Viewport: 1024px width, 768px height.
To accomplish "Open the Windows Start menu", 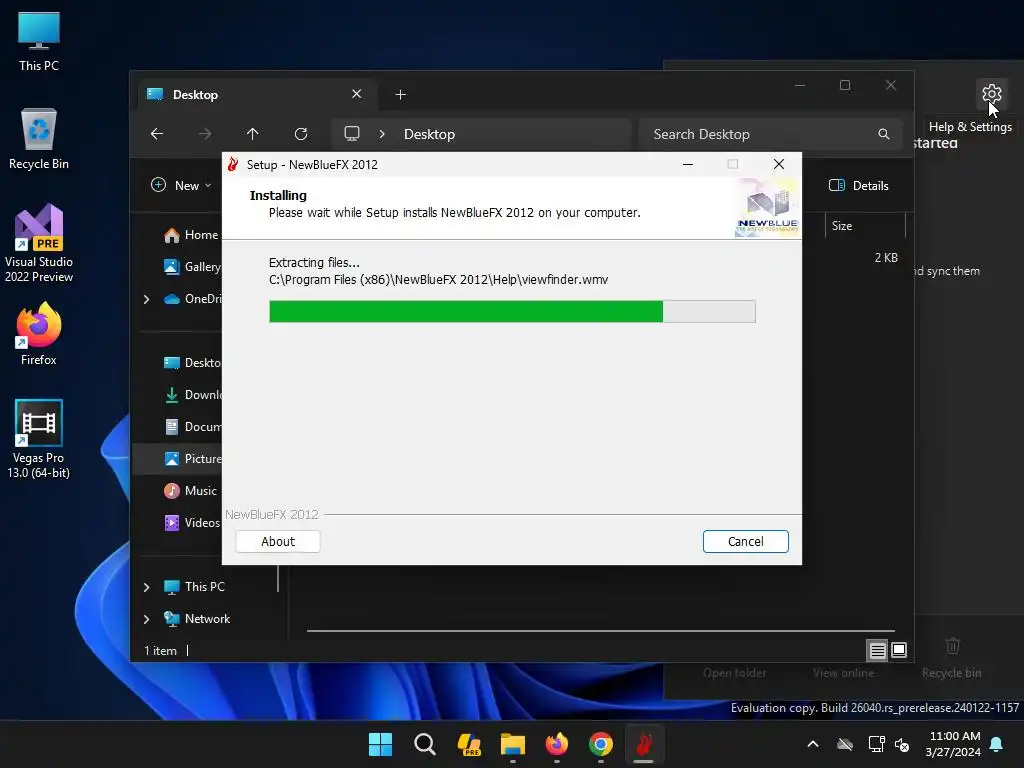I will 380,744.
